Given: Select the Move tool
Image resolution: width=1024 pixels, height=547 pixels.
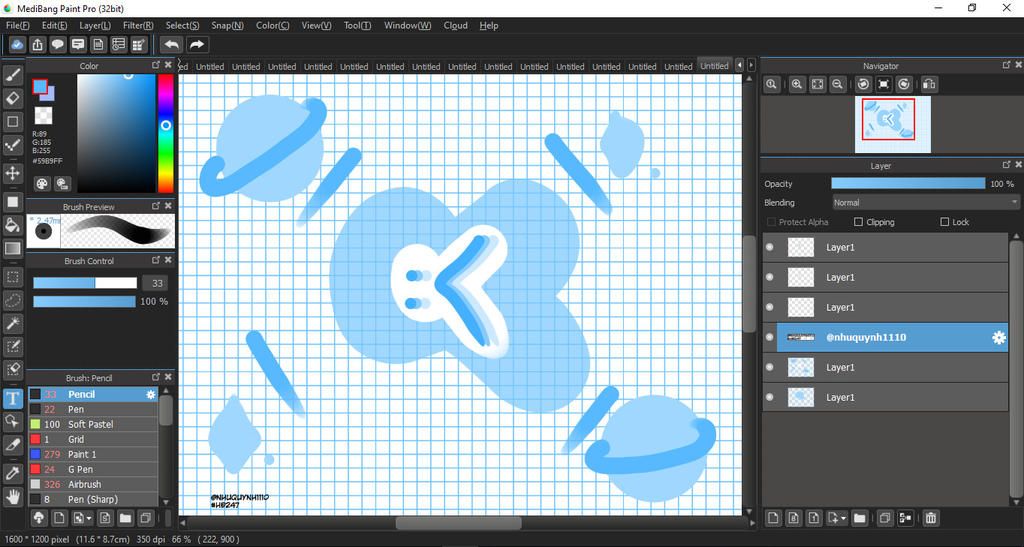Looking at the screenshot, I should 12,173.
